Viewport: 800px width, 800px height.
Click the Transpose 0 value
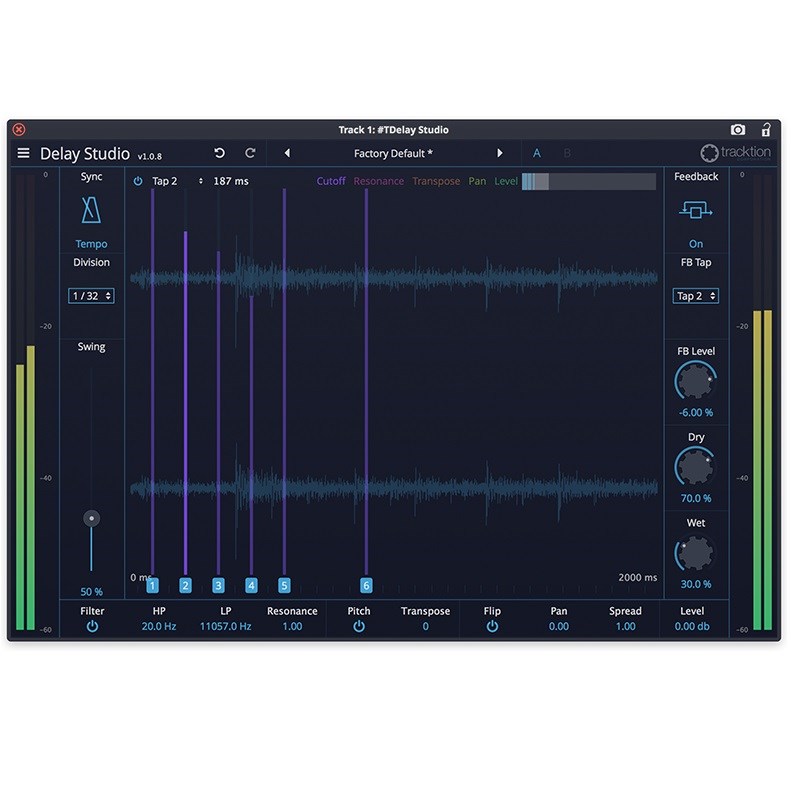click(x=426, y=627)
